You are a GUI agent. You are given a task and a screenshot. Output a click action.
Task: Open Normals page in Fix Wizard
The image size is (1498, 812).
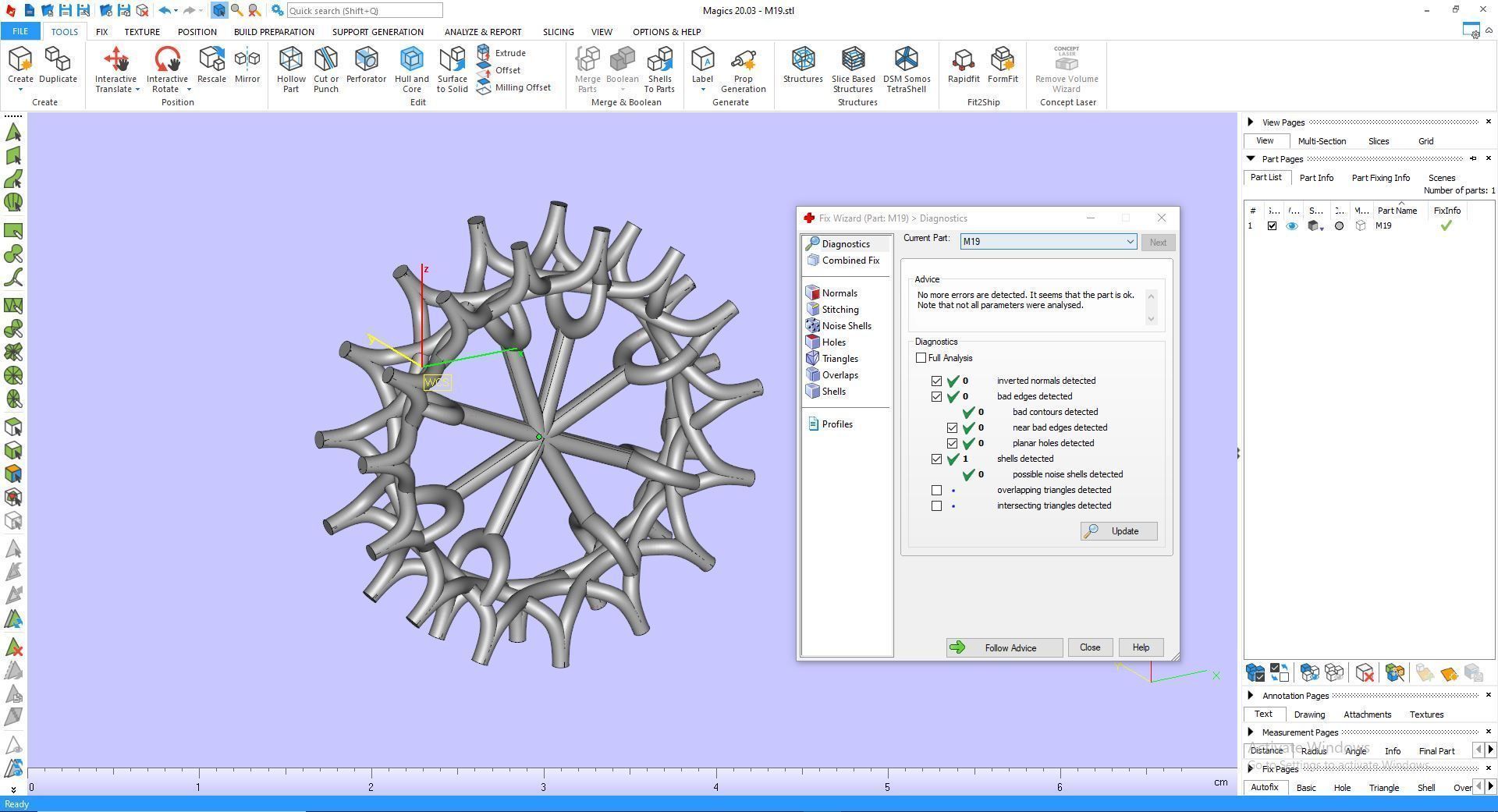point(832,293)
